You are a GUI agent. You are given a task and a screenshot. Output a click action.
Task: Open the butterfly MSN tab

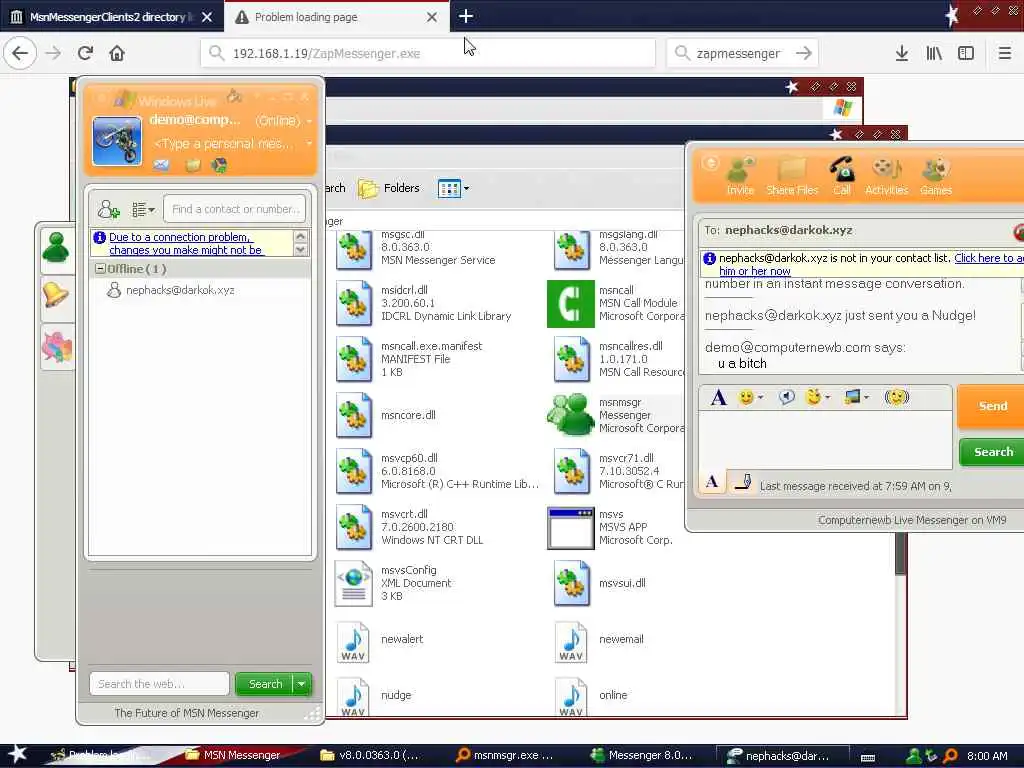[56, 346]
